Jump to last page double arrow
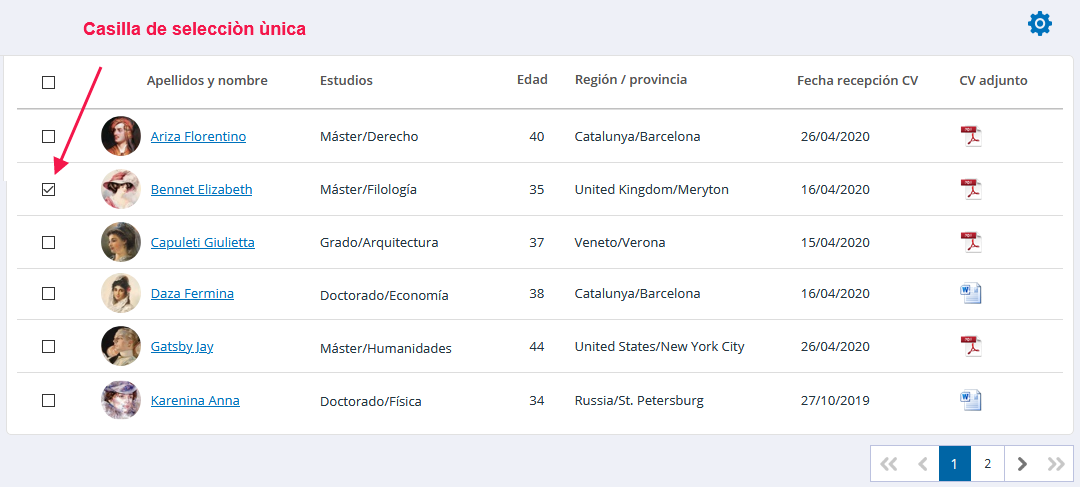The height and width of the screenshot is (488, 1080). pos(1056,464)
